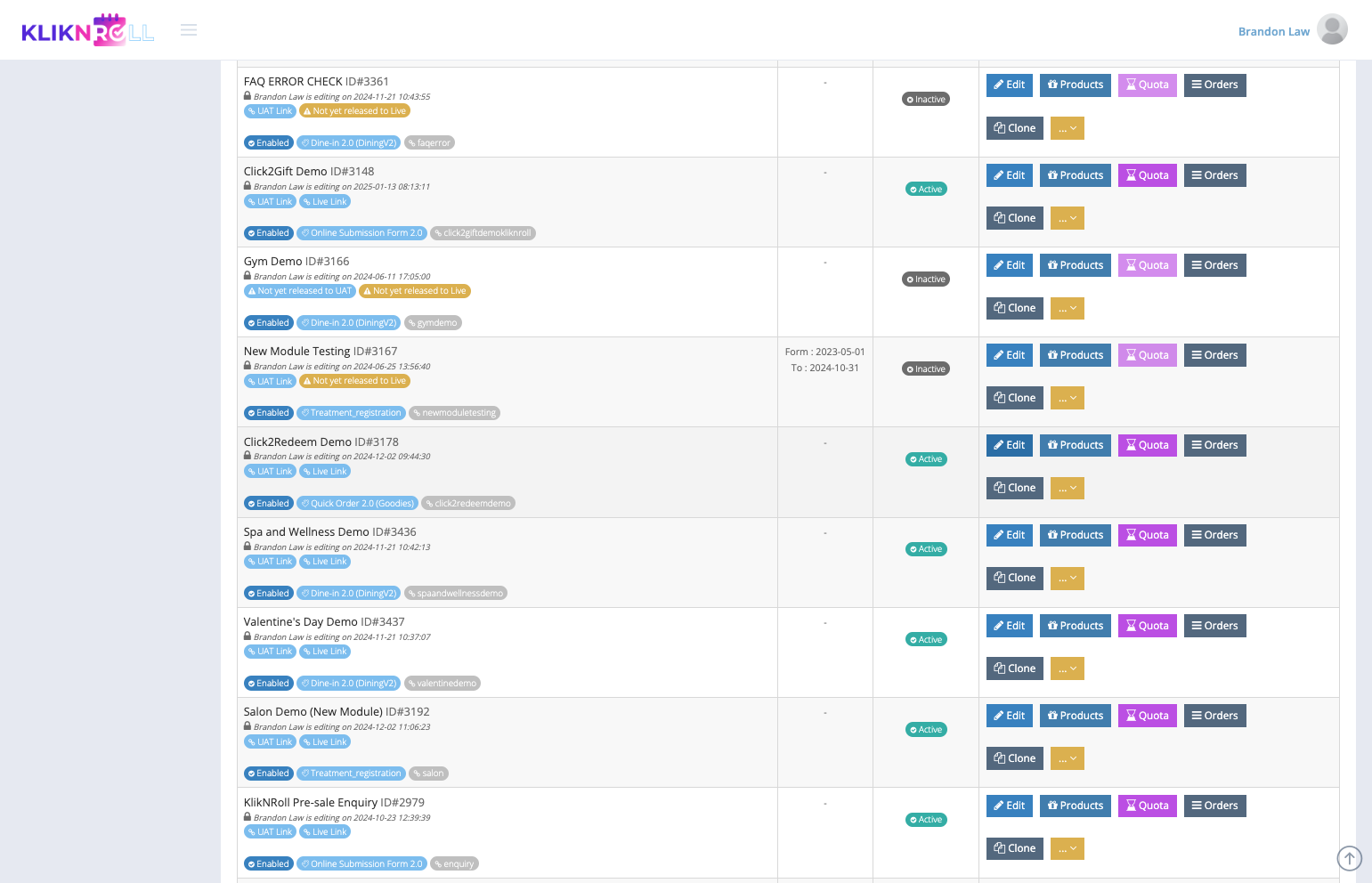Open the KlikNRoll logo home link

[x=87, y=30]
